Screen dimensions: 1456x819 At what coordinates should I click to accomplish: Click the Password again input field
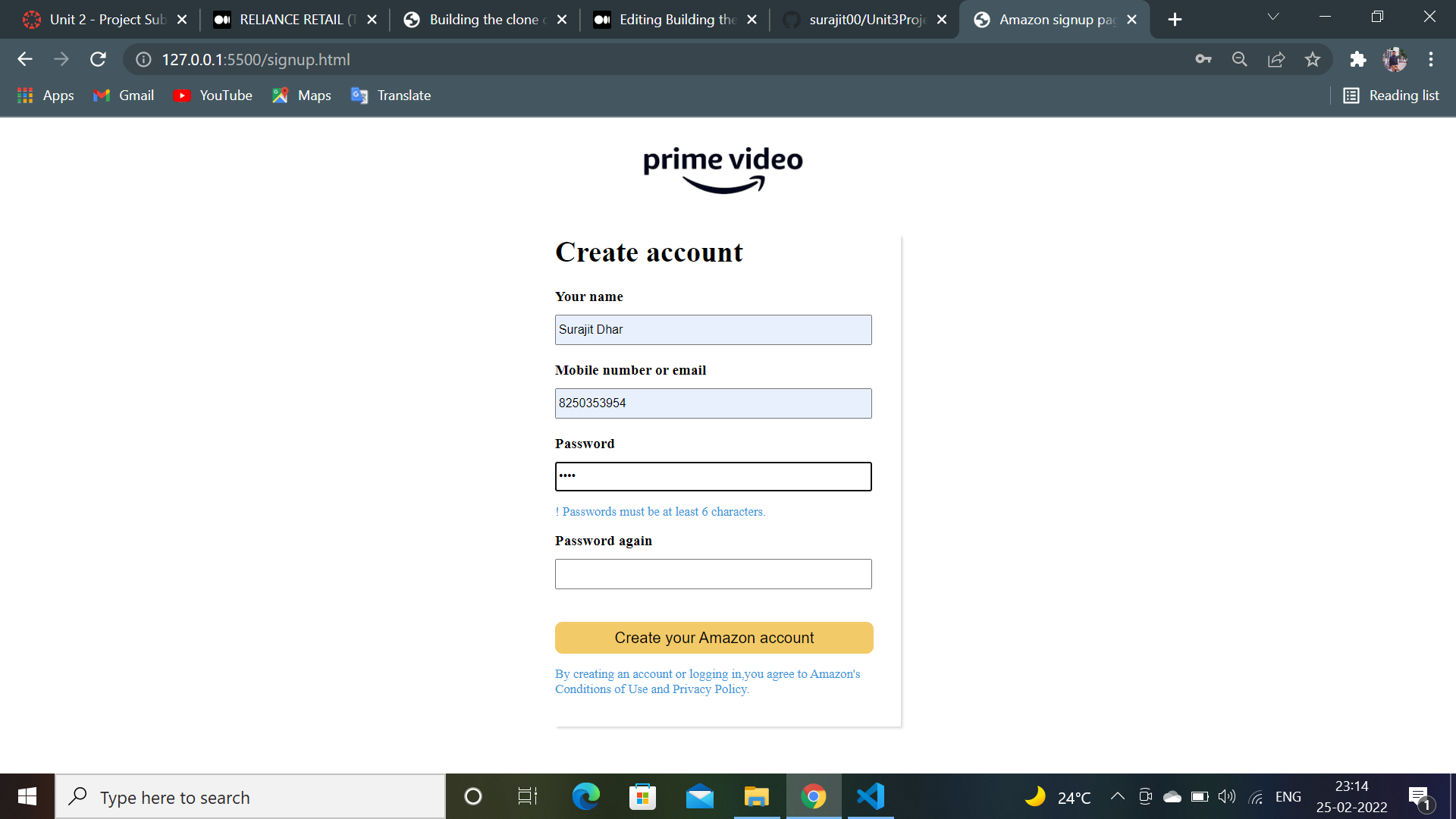coord(713,574)
